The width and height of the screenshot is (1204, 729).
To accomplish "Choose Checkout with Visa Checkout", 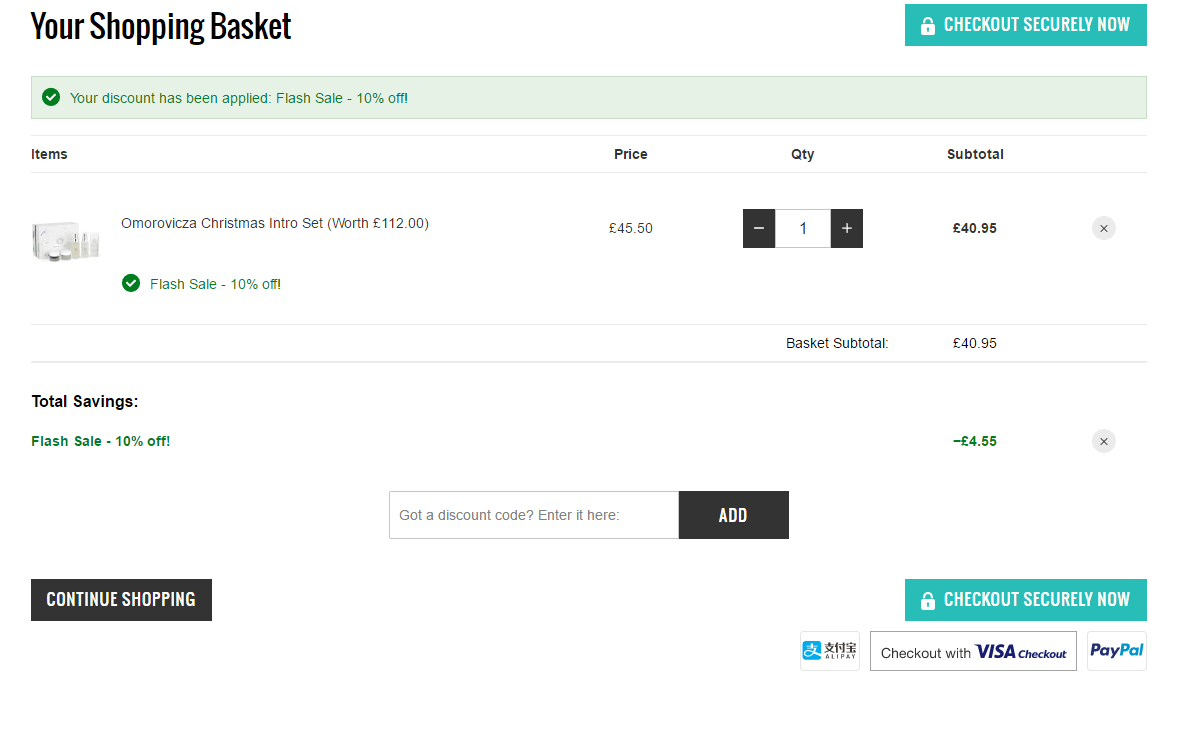I will (x=973, y=651).
